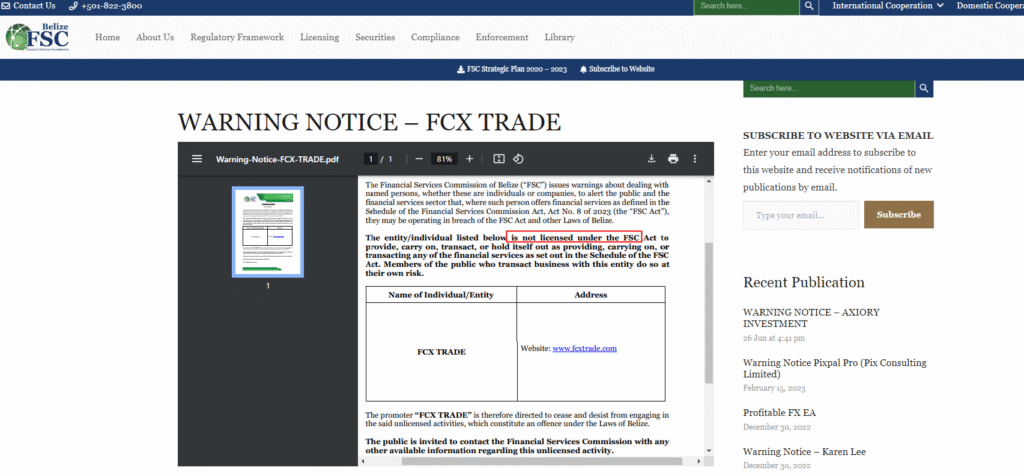Open the Regulatory Framework menu
The image size is (1024, 476).
pyautogui.click(x=237, y=37)
